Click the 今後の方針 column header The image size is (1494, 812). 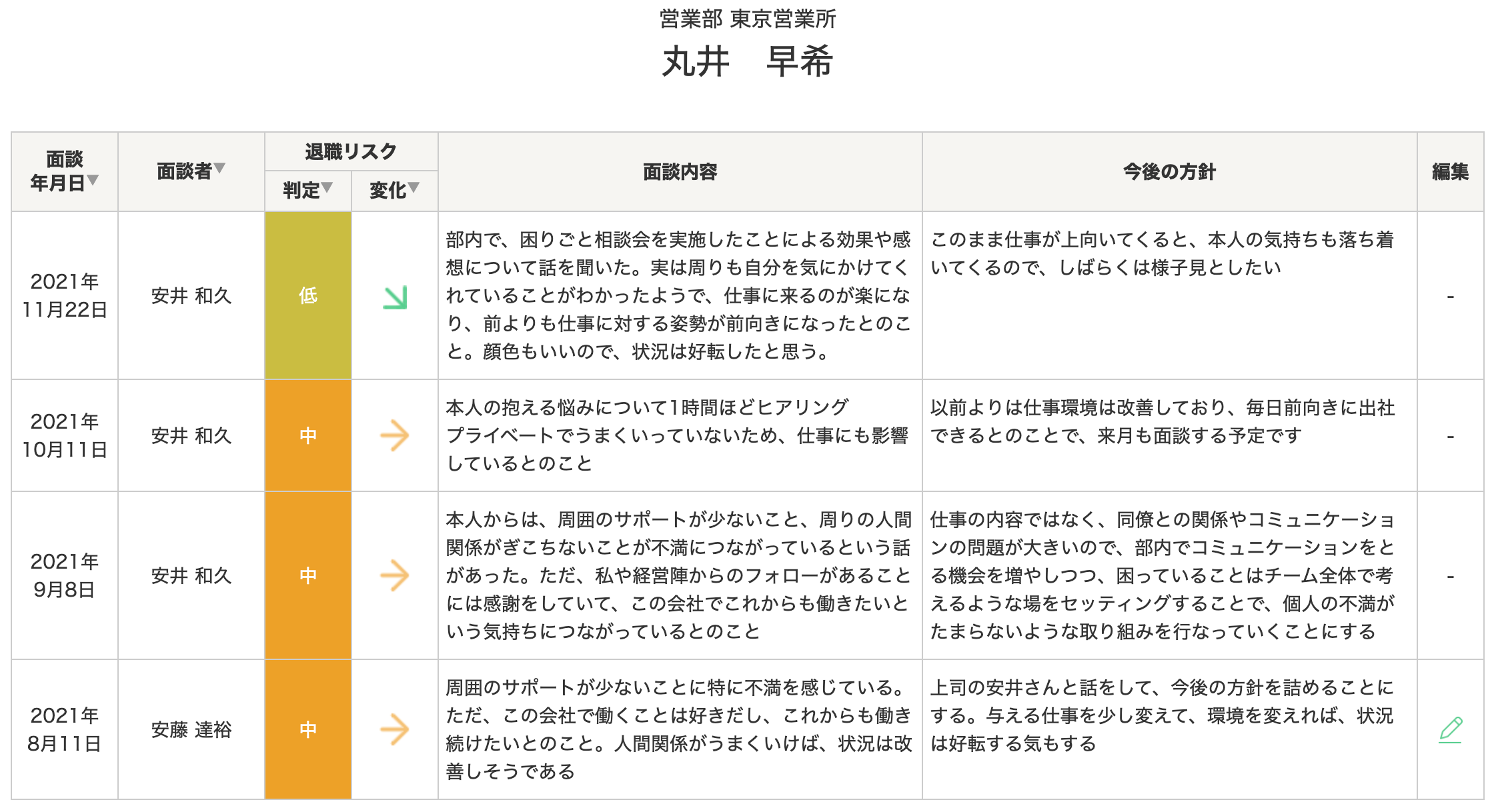click(1169, 172)
